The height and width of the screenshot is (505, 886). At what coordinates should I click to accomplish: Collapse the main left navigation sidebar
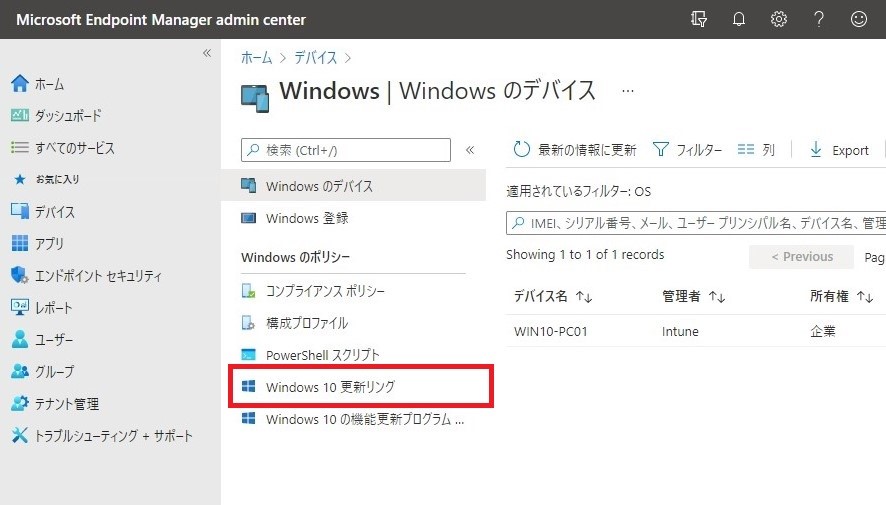207,53
